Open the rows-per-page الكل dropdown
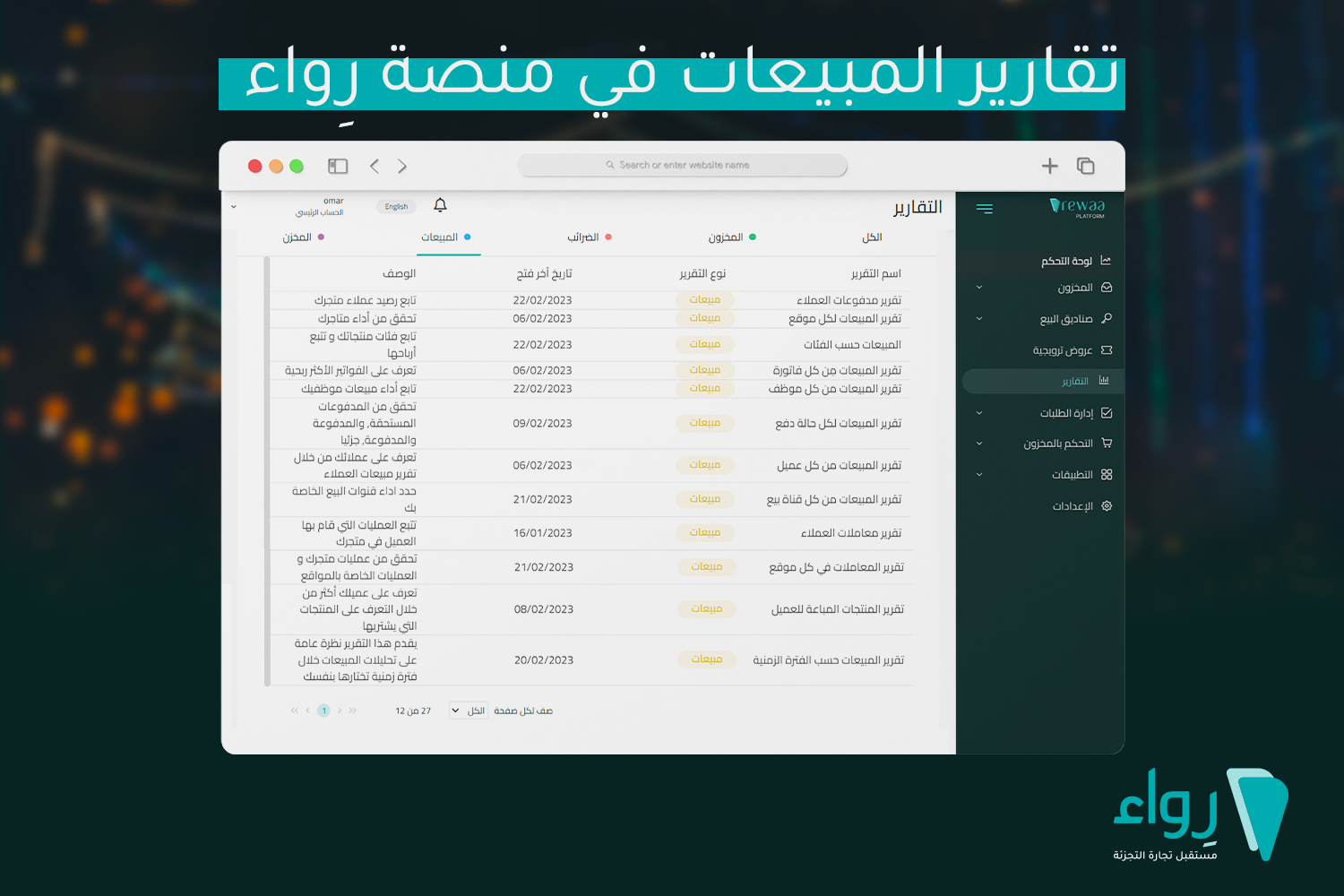This screenshot has height=896, width=1344. (468, 710)
